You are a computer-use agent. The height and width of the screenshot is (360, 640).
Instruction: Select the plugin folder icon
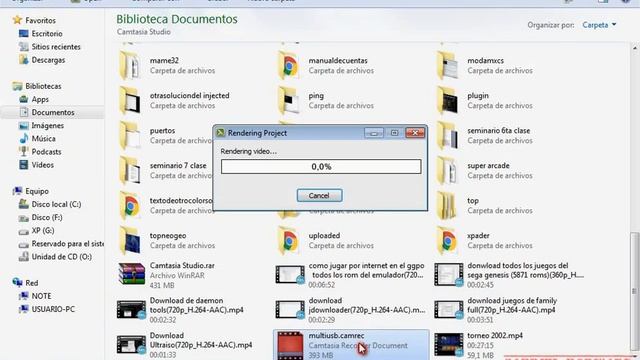(x=448, y=100)
